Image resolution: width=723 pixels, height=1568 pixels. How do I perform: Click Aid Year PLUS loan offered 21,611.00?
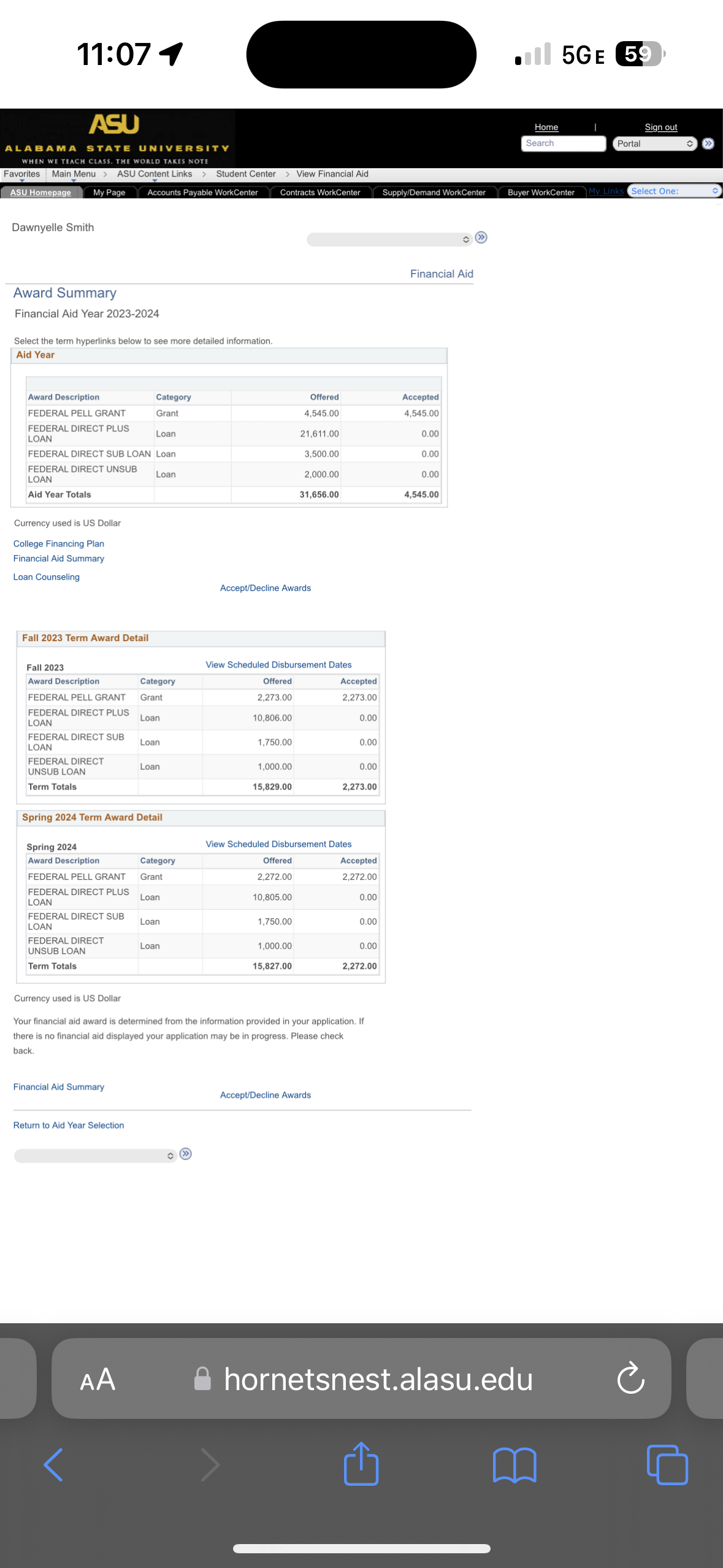click(x=319, y=434)
